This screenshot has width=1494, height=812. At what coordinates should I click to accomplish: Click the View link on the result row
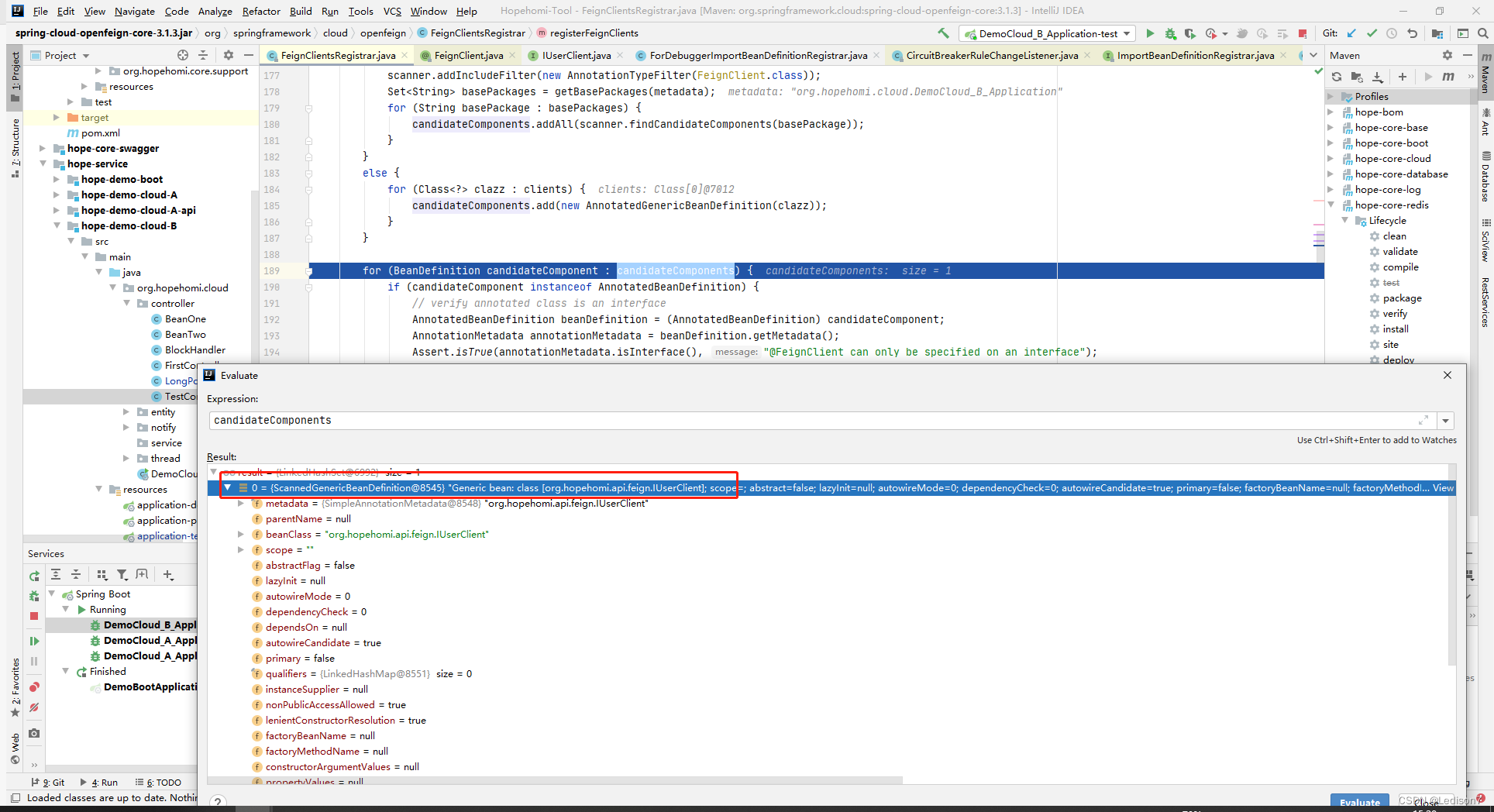pyautogui.click(x=1443, y=488)
